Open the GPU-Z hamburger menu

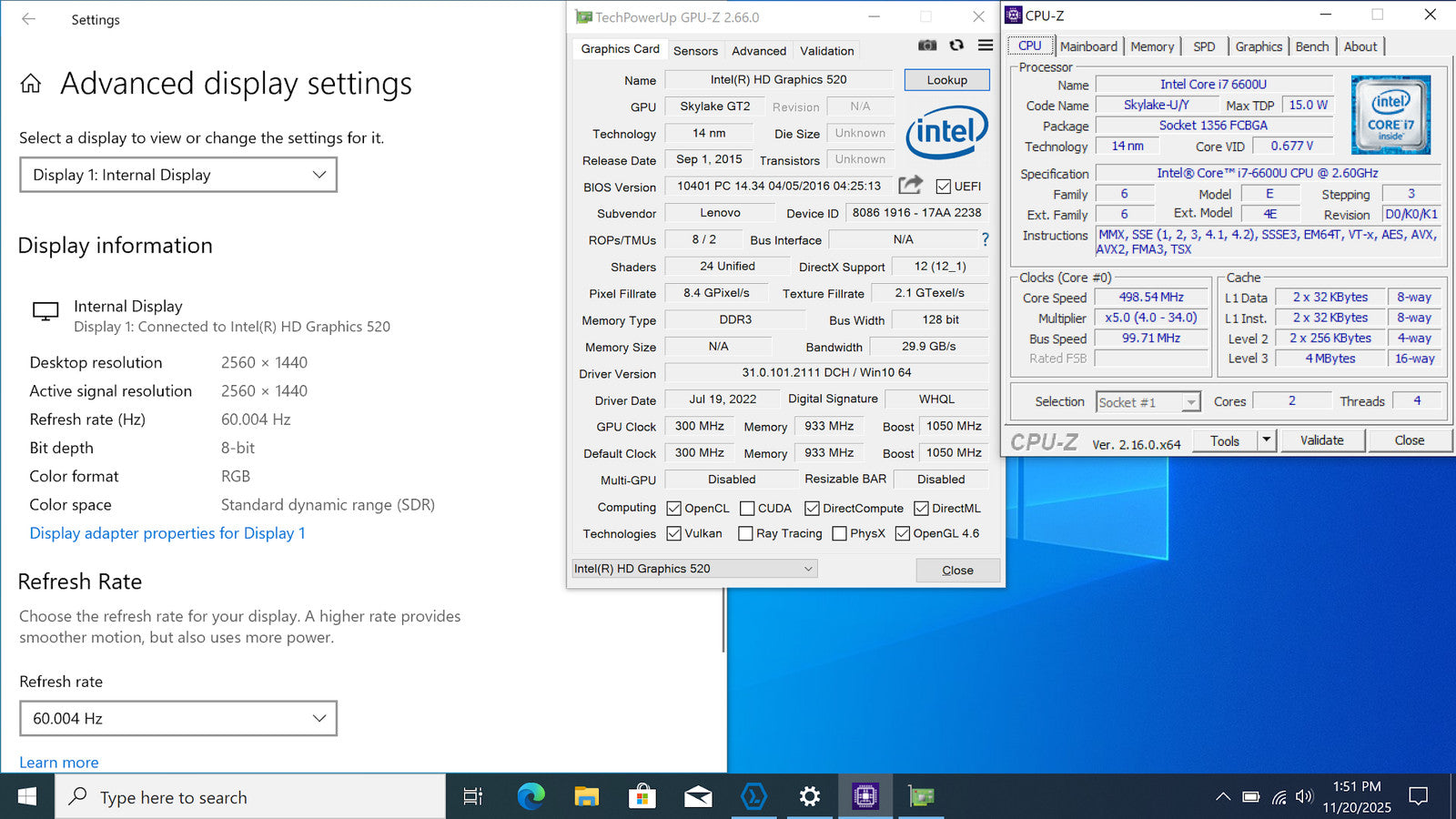pyautogui.click(x=986, y=45)
